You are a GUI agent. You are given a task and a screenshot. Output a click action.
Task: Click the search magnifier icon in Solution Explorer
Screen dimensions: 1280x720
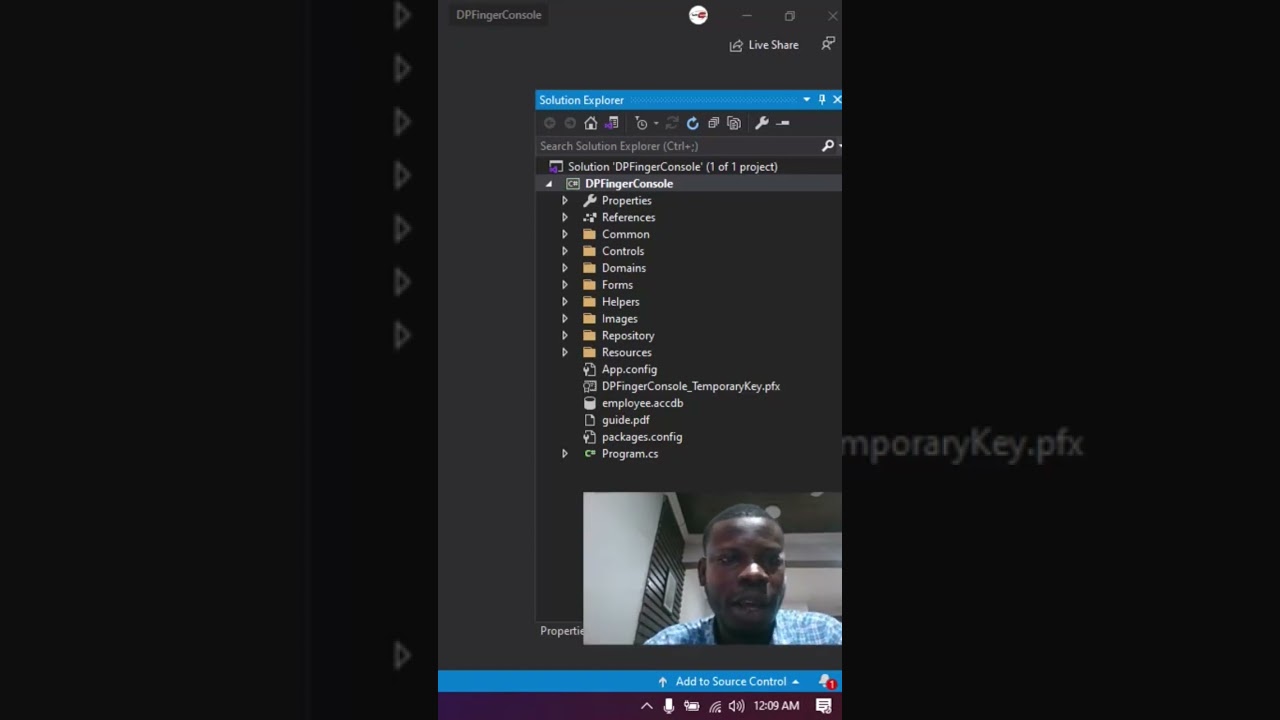coord(828,146)
